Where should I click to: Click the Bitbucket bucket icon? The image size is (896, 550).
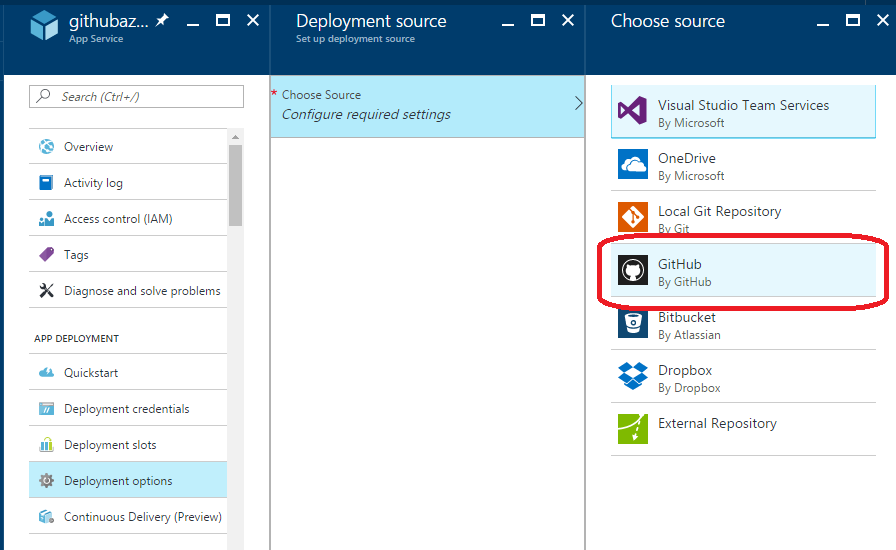pos(633,323)
